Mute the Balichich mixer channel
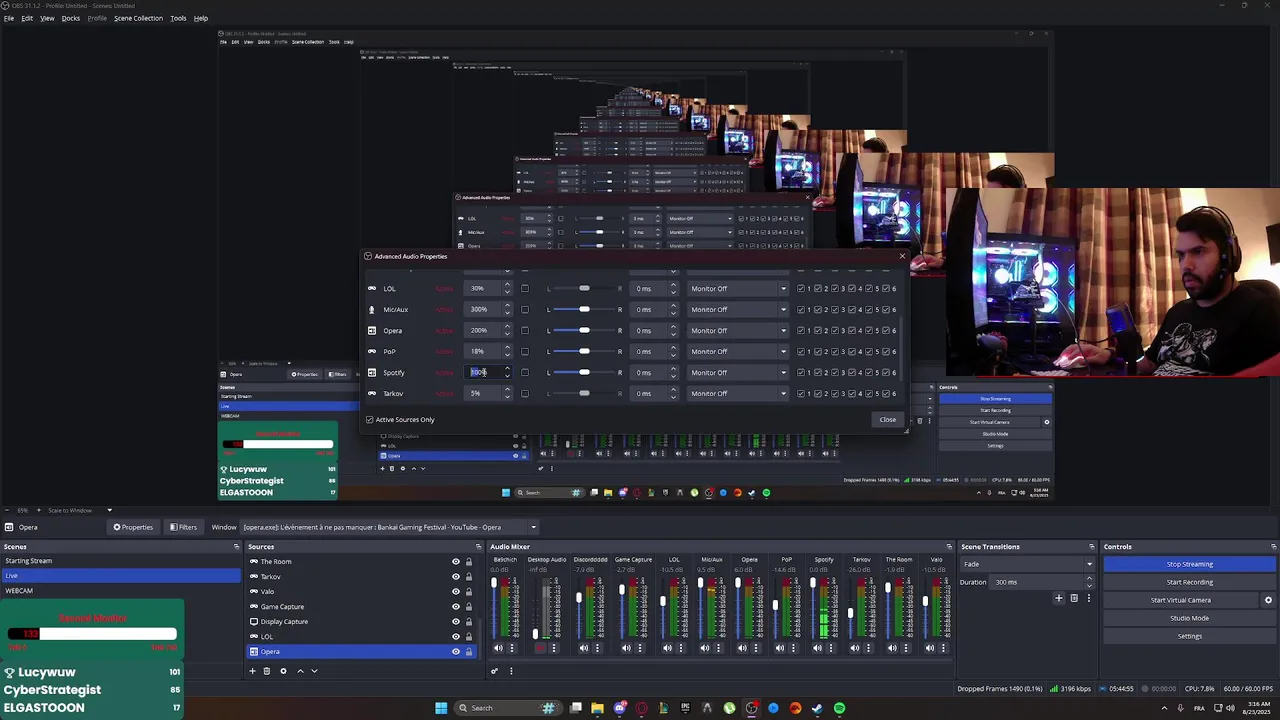Image resolution: width=1280 pixels, height=720 pixels. (x=498, y=648)
